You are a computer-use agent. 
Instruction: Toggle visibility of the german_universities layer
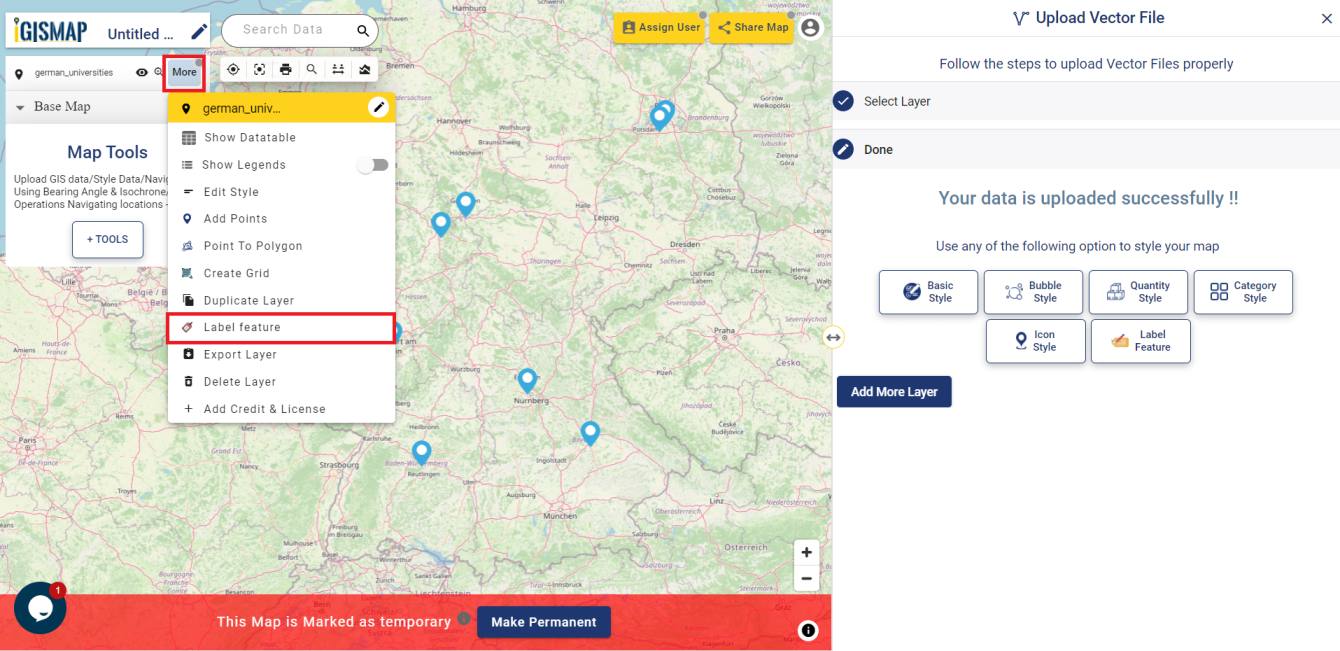pyautogui.click(x=140, y=72)
